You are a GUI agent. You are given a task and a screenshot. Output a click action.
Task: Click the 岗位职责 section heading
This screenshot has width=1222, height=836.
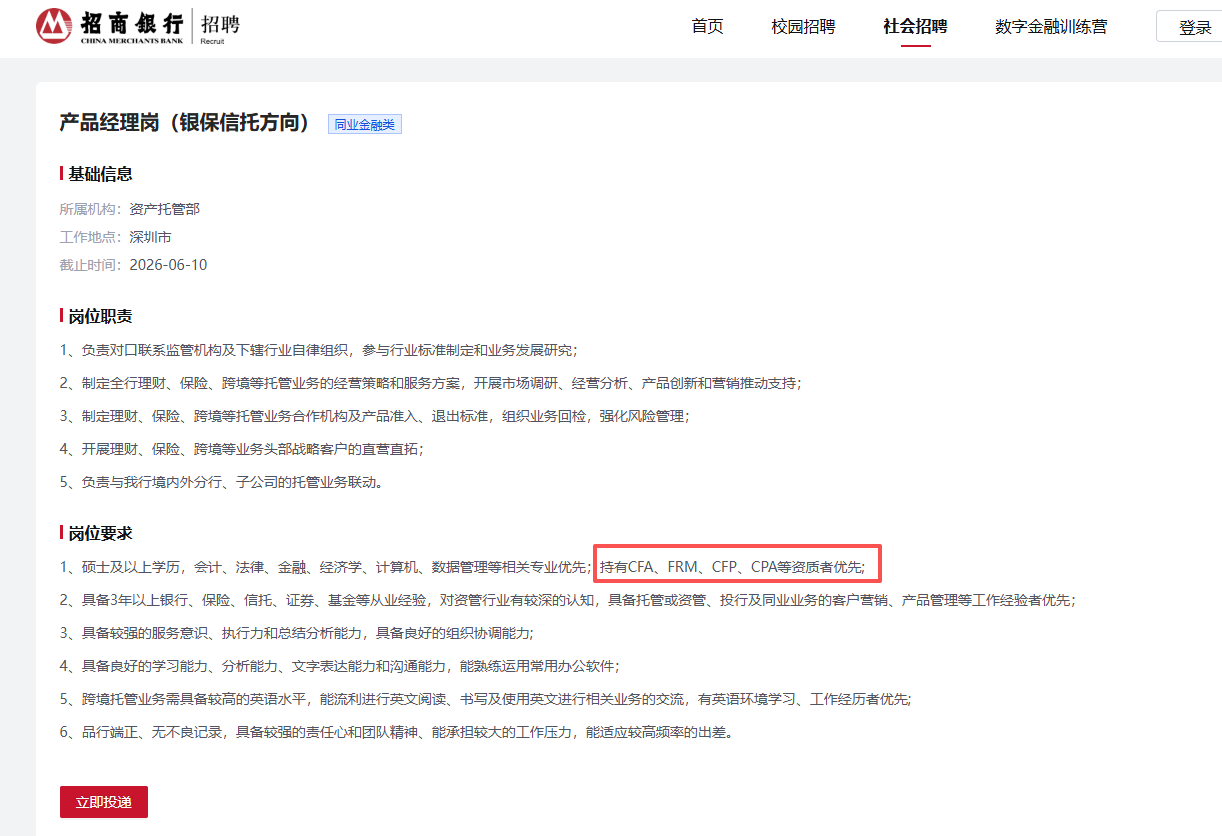click(100, 317)
